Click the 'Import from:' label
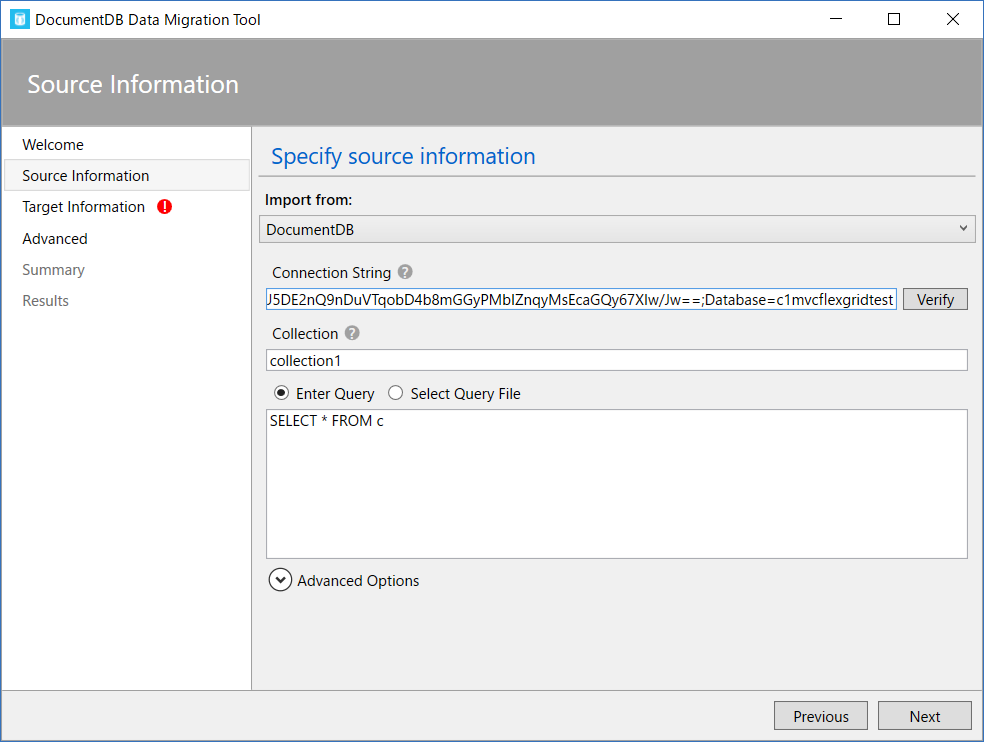This screenshot has height=742, width=984. tap(308, 200)
